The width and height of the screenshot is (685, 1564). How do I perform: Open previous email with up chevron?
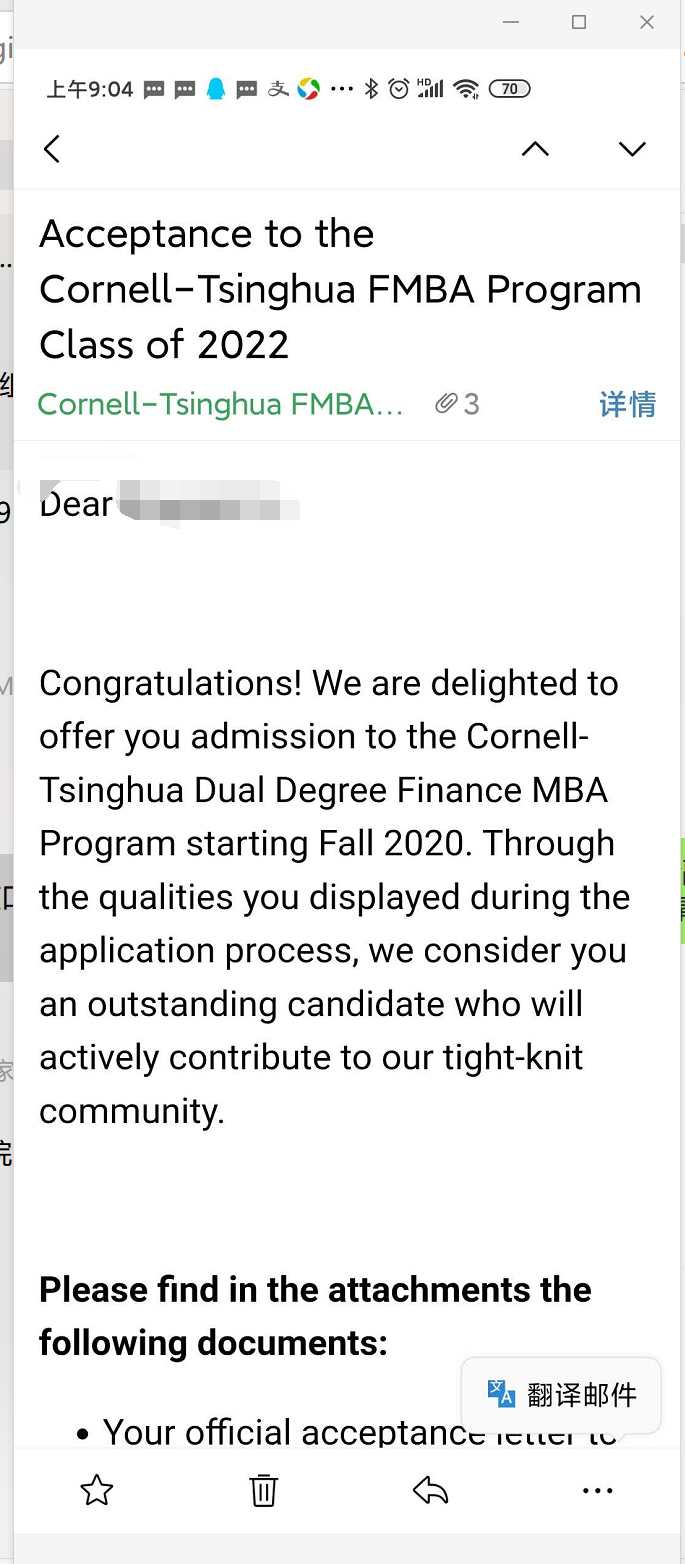click(x=535, y=149)
